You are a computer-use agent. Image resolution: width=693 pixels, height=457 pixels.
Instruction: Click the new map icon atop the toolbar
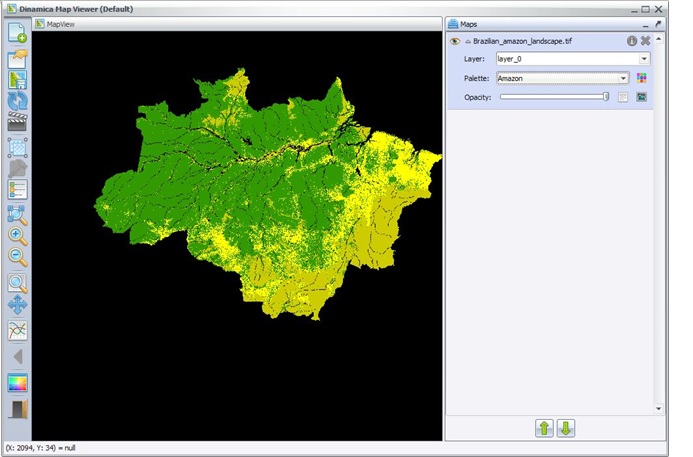[17, 32]
